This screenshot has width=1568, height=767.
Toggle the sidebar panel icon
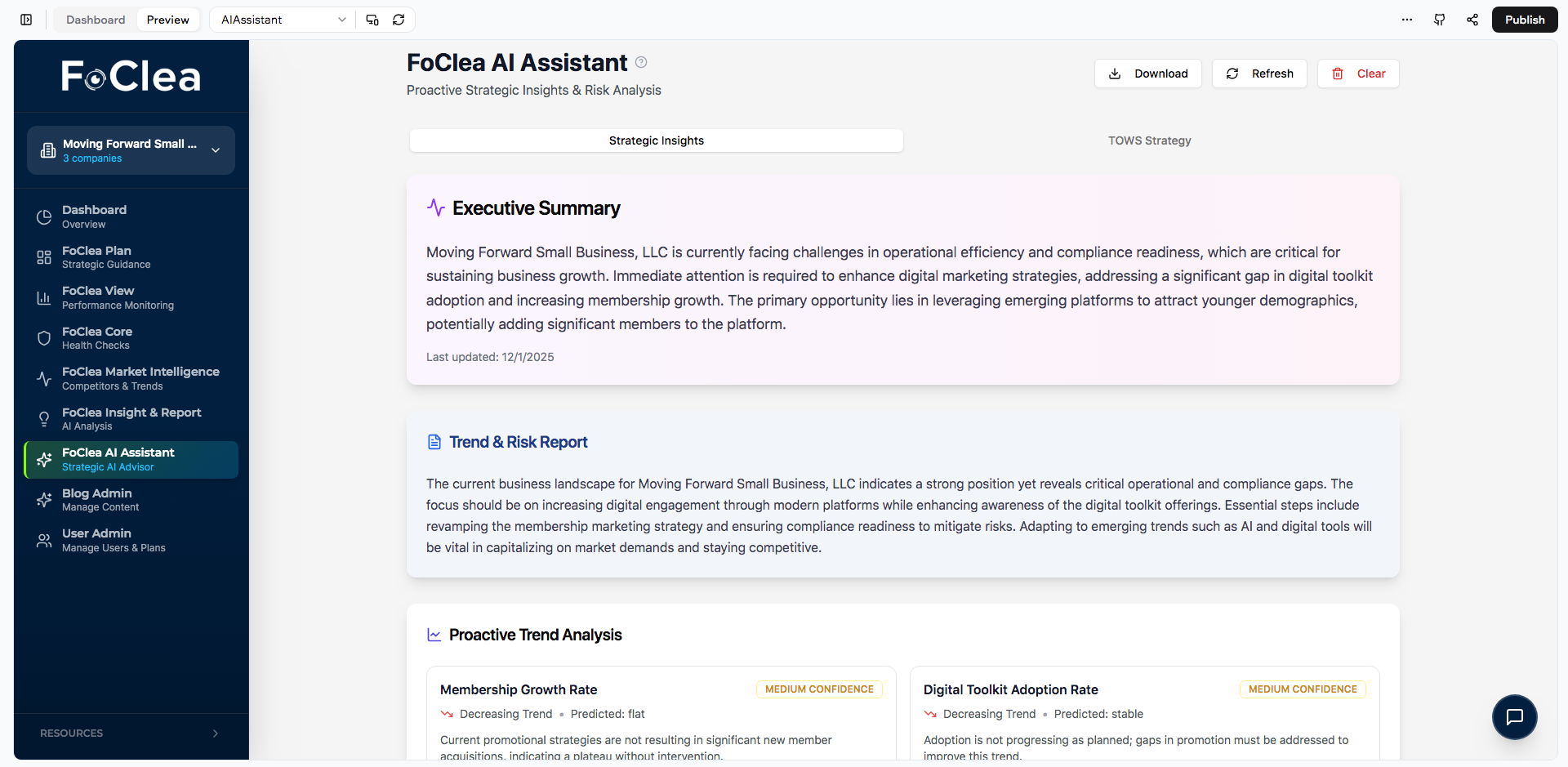pyautogui.click(x=26, y=20)
